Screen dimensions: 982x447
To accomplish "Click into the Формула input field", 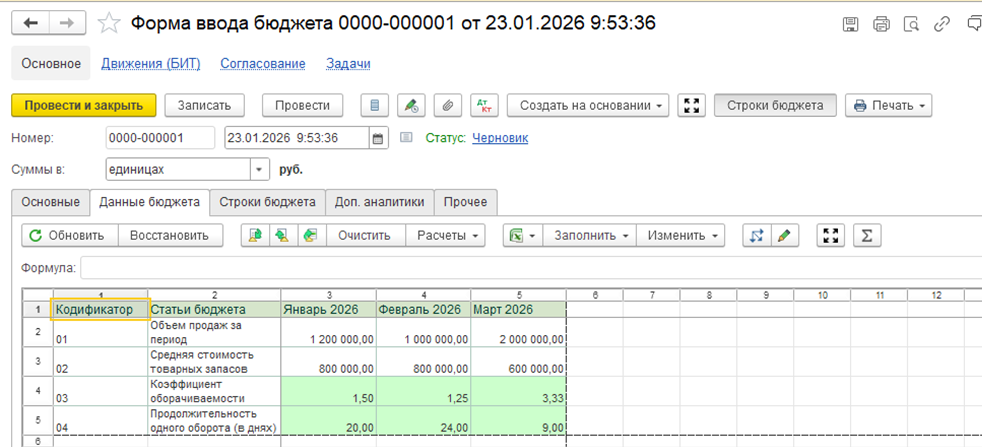I will pyautogui.click(x=530, y=268).
